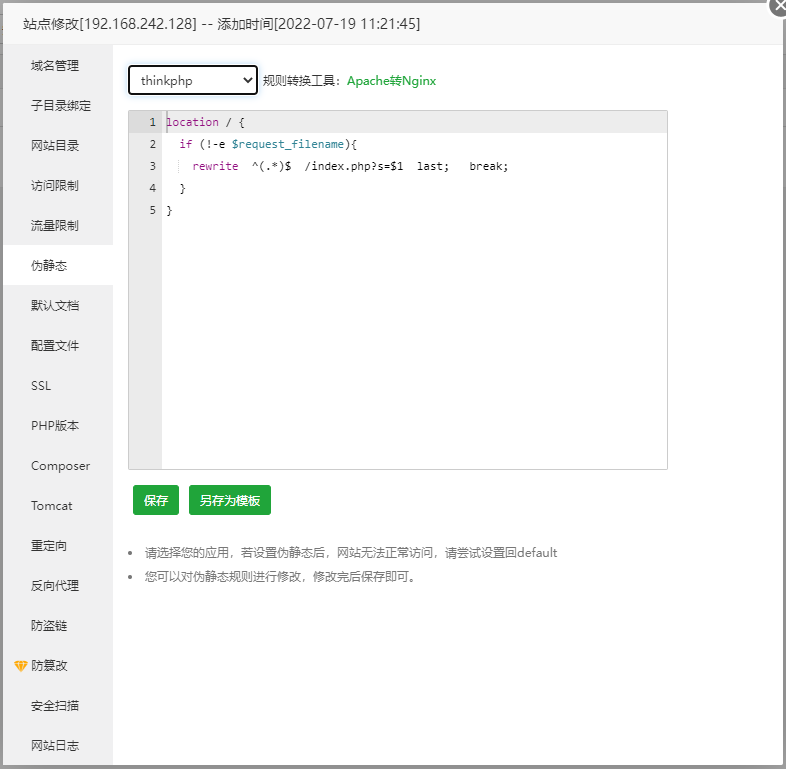Screen dimensions: 786x769
Task: Click line number 5 in the gutter
Action: click(152, 210)
